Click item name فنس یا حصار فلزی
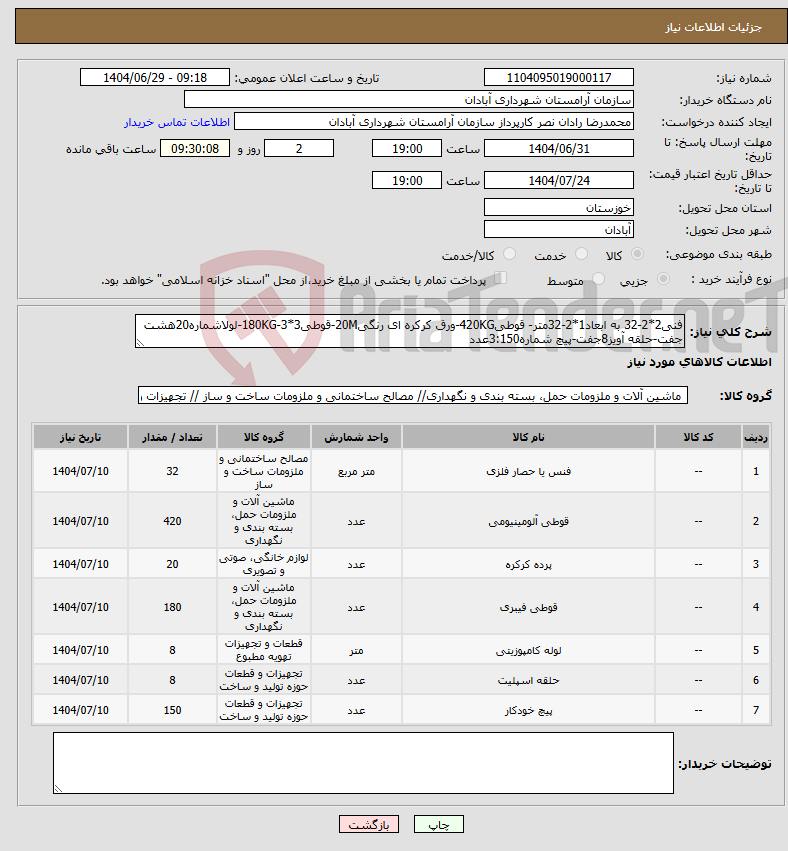 pyautogui.click(x=528, y=471)
